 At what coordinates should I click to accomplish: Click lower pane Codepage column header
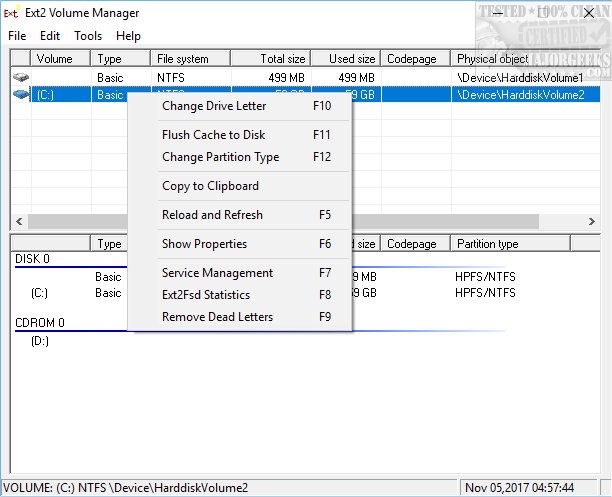click(x=416, y=244)
